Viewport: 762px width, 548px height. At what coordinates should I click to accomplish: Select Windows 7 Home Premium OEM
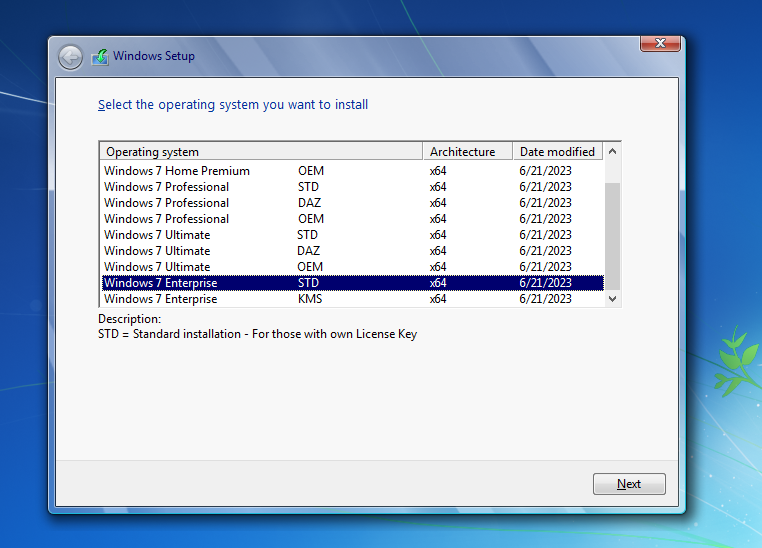coord(352,171)
